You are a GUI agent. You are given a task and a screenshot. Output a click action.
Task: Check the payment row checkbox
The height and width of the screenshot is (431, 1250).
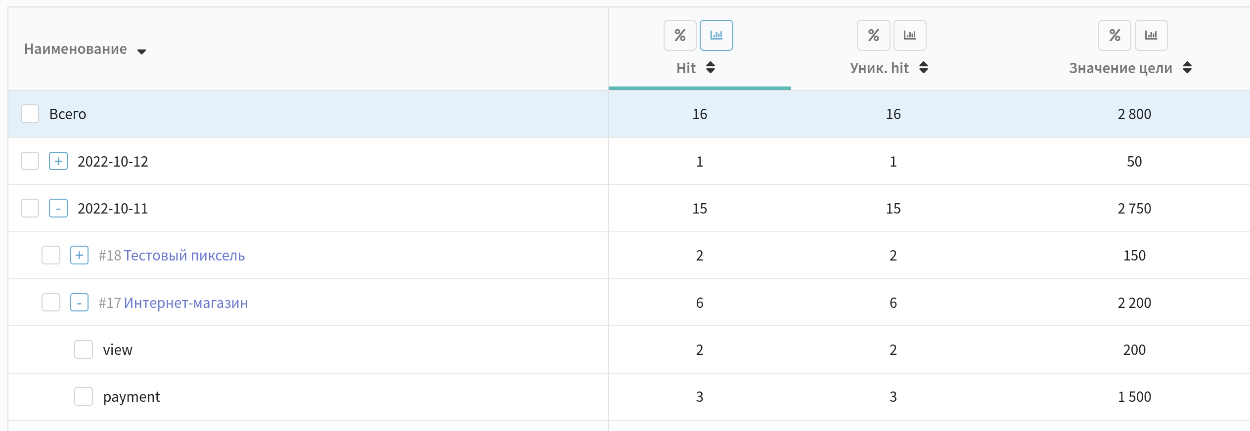pyautogui.click(x=84, y=397)
